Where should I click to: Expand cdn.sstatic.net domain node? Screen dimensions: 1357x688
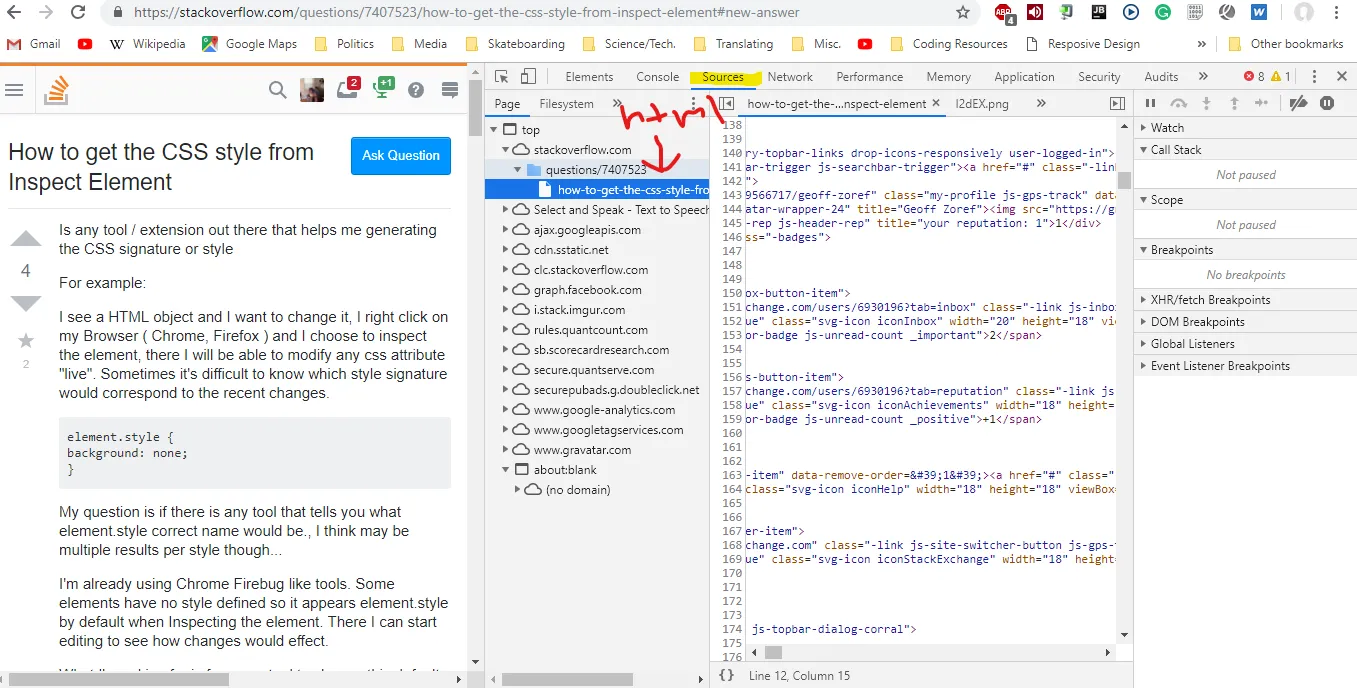(x=507, y=250)
